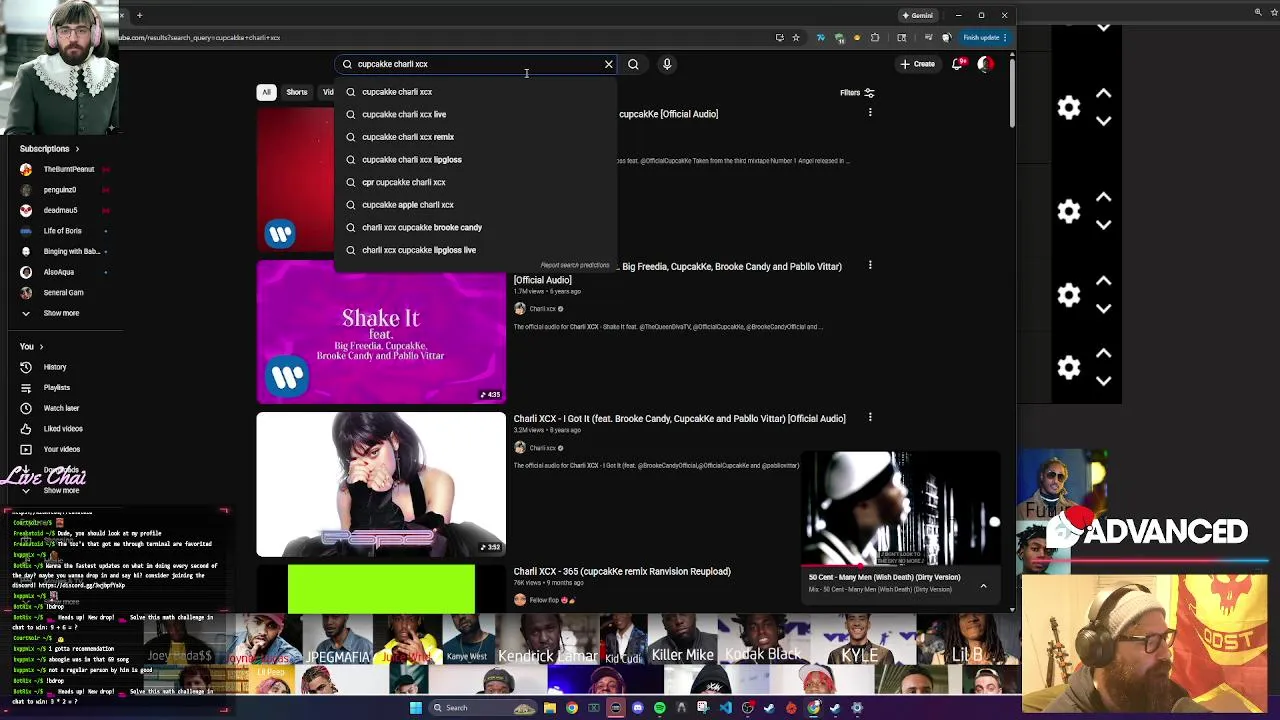The image size is (1280, 720).
Task: Open Watch later in the sidebar
Action: coord(60,408)
